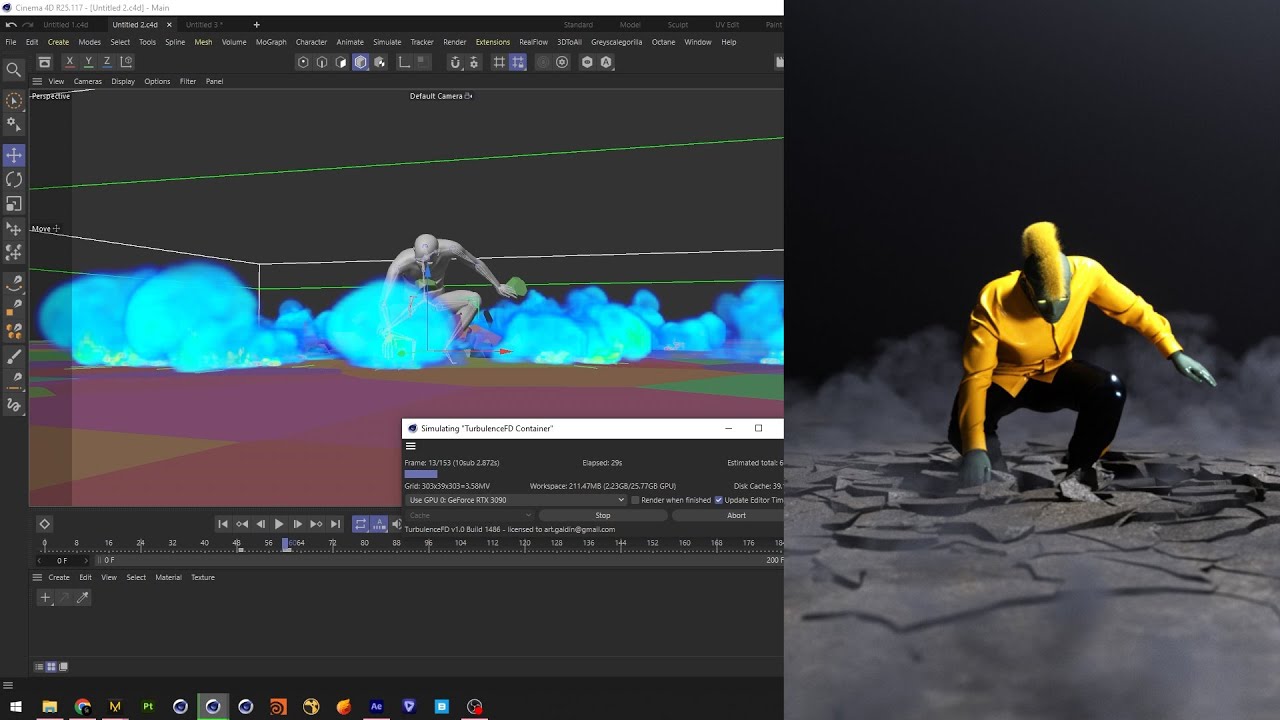
Task: Uncheck Update Editor checkbox
Action: [719, 500]
